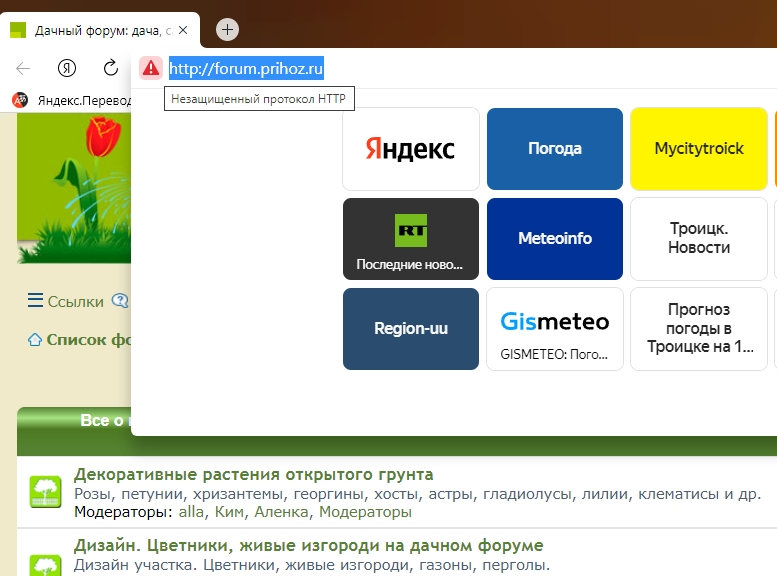Go back to the previous page
The image size is (777, 576).
point(23,68)
